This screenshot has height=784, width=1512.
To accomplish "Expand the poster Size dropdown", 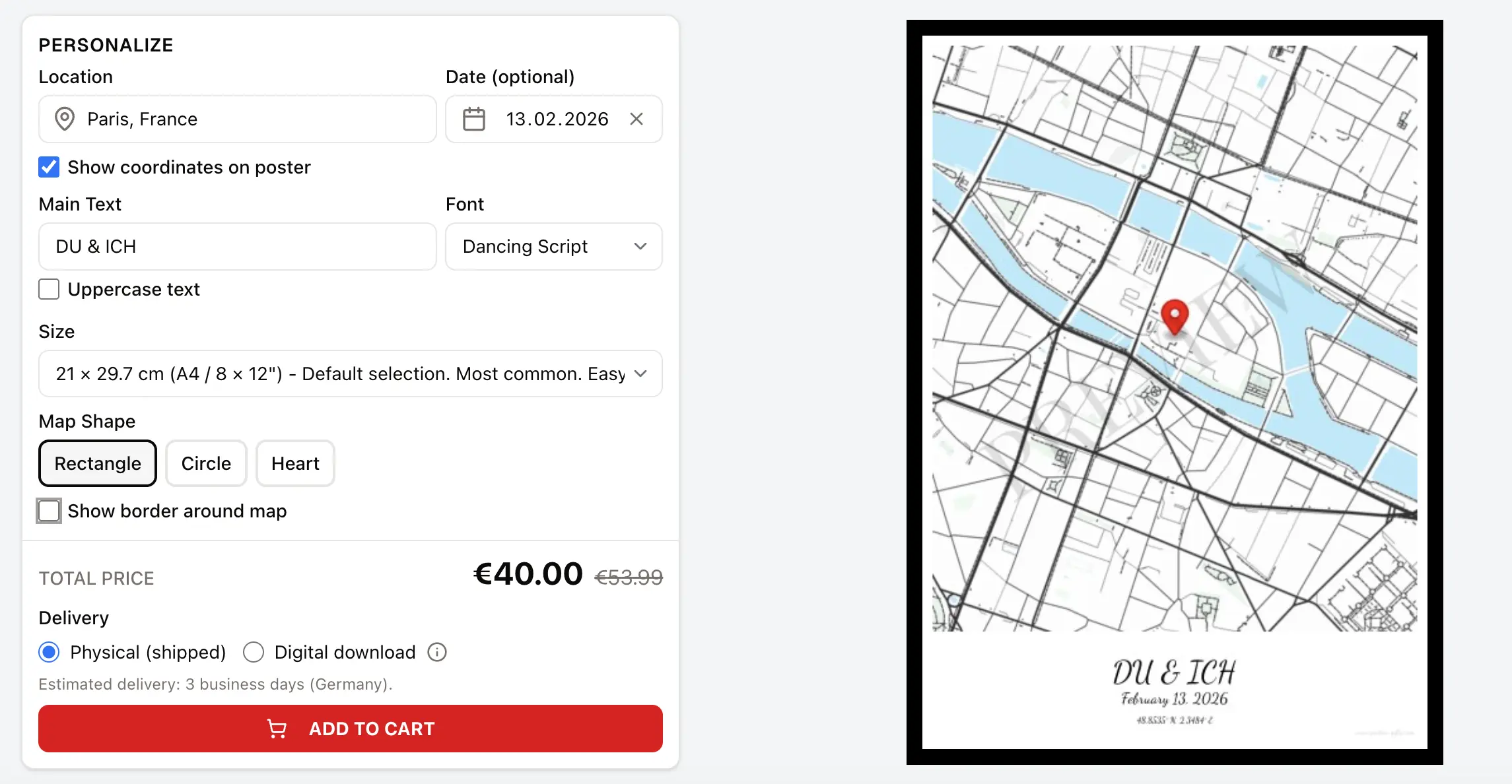I will (x=350, y=374).
